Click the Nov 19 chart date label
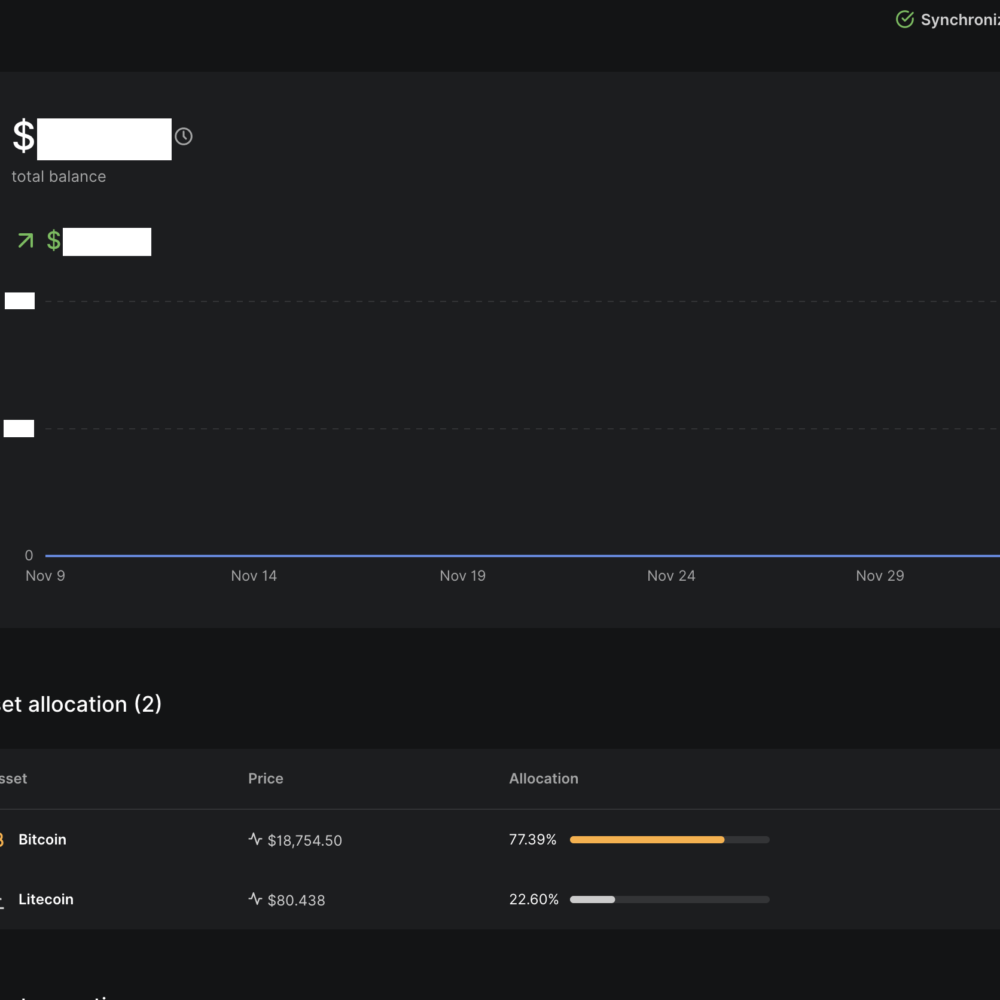The height and width of the screenshot is (1000, 1000). click(462, 576)
